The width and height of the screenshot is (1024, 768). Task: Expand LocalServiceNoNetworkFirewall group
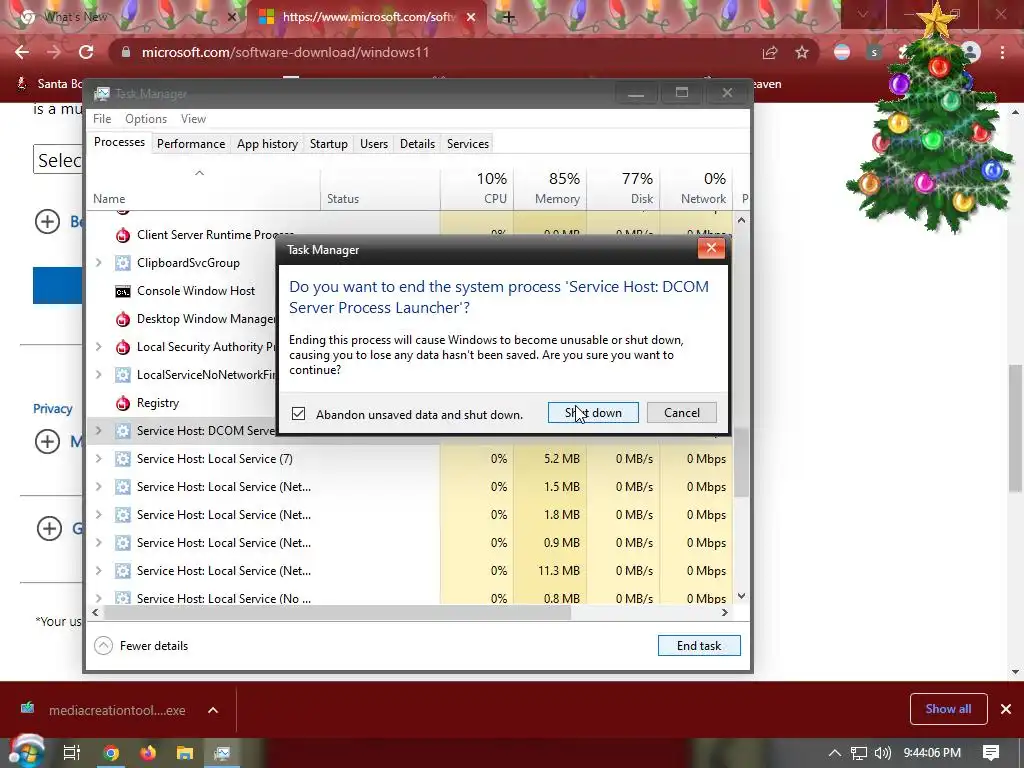[x=99, y=375]
